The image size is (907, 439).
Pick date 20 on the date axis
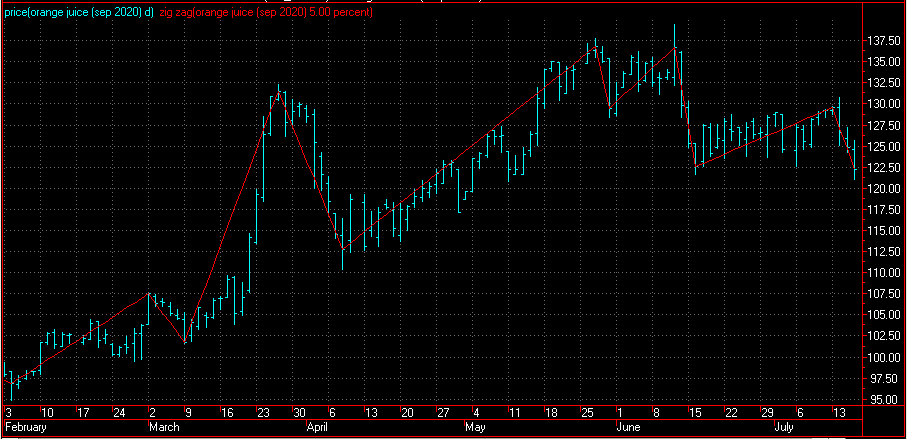coord(408,413)
